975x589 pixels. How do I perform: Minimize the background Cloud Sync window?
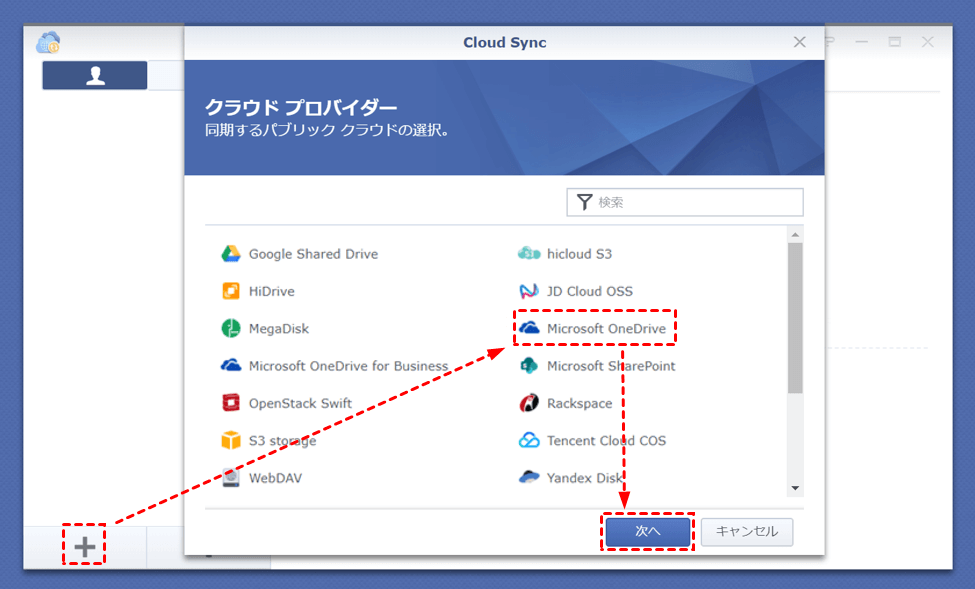(861, 42)
